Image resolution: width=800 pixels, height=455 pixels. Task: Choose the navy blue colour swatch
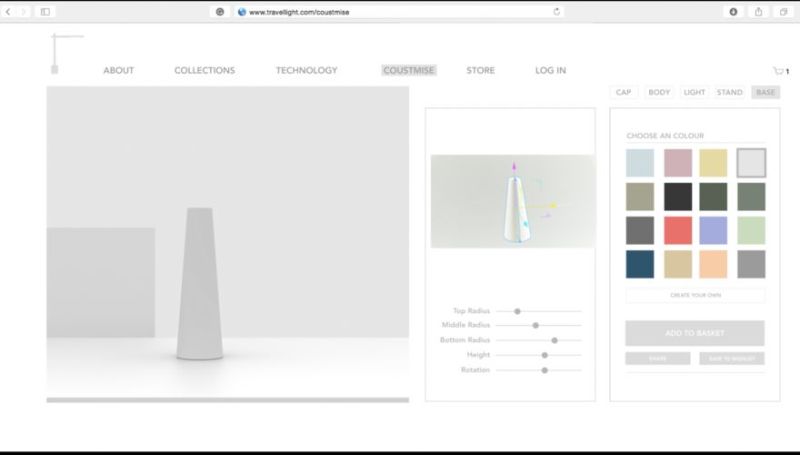pyautogui.click(x=640, y=264)
